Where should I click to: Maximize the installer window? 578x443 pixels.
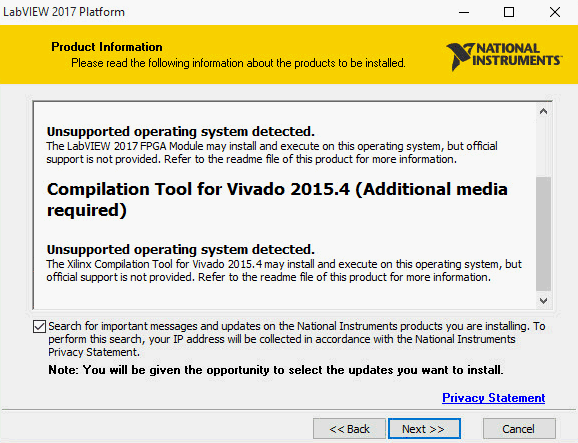pyautogui.click(x=509, y=12)
